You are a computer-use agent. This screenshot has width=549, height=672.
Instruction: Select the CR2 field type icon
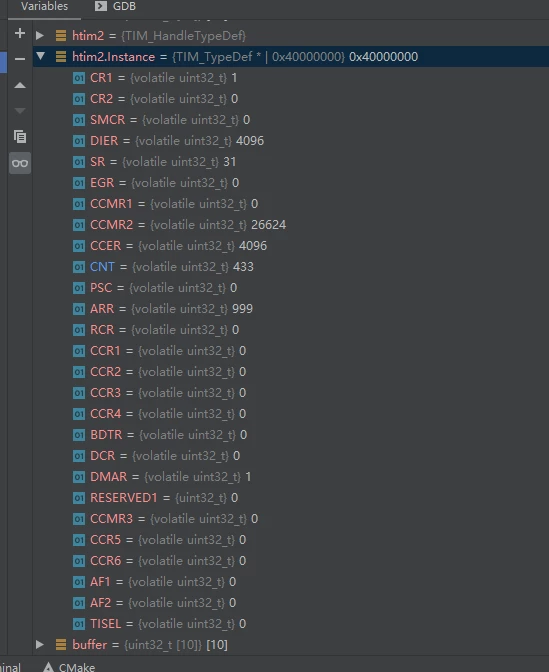click(x=79, y=99)
